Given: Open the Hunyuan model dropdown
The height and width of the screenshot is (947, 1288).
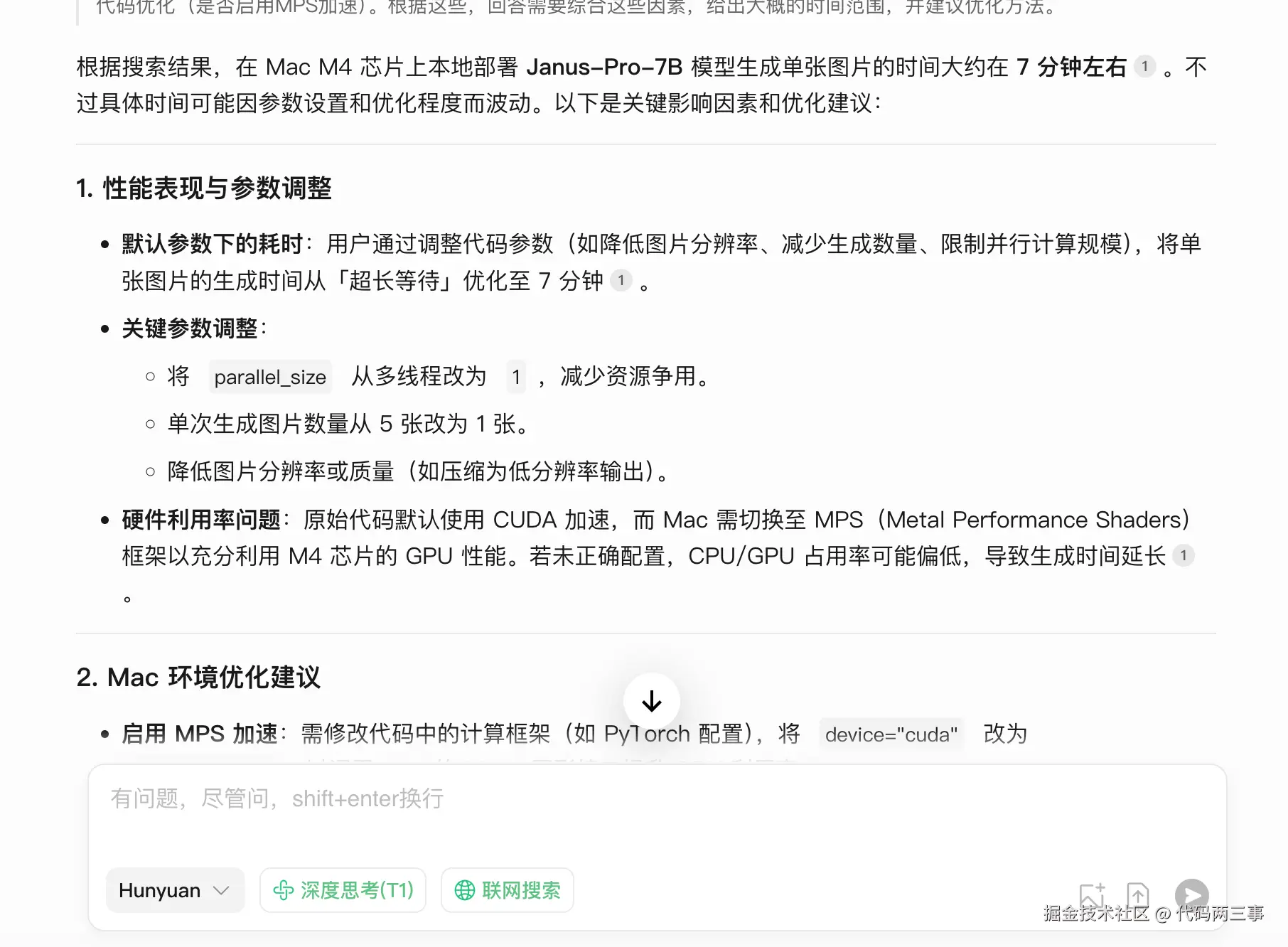Looking at the screenshot, I should (175, 890).
